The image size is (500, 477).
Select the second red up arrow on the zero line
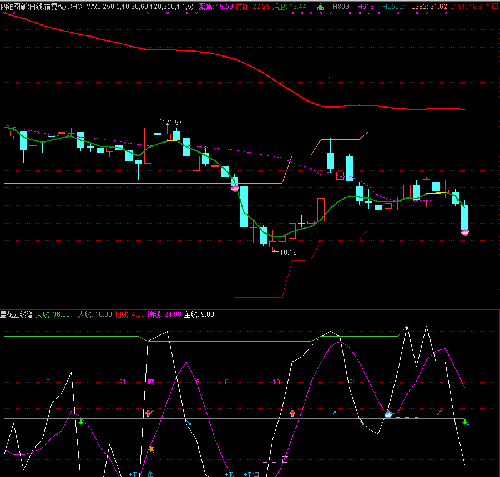pos(292,413)
